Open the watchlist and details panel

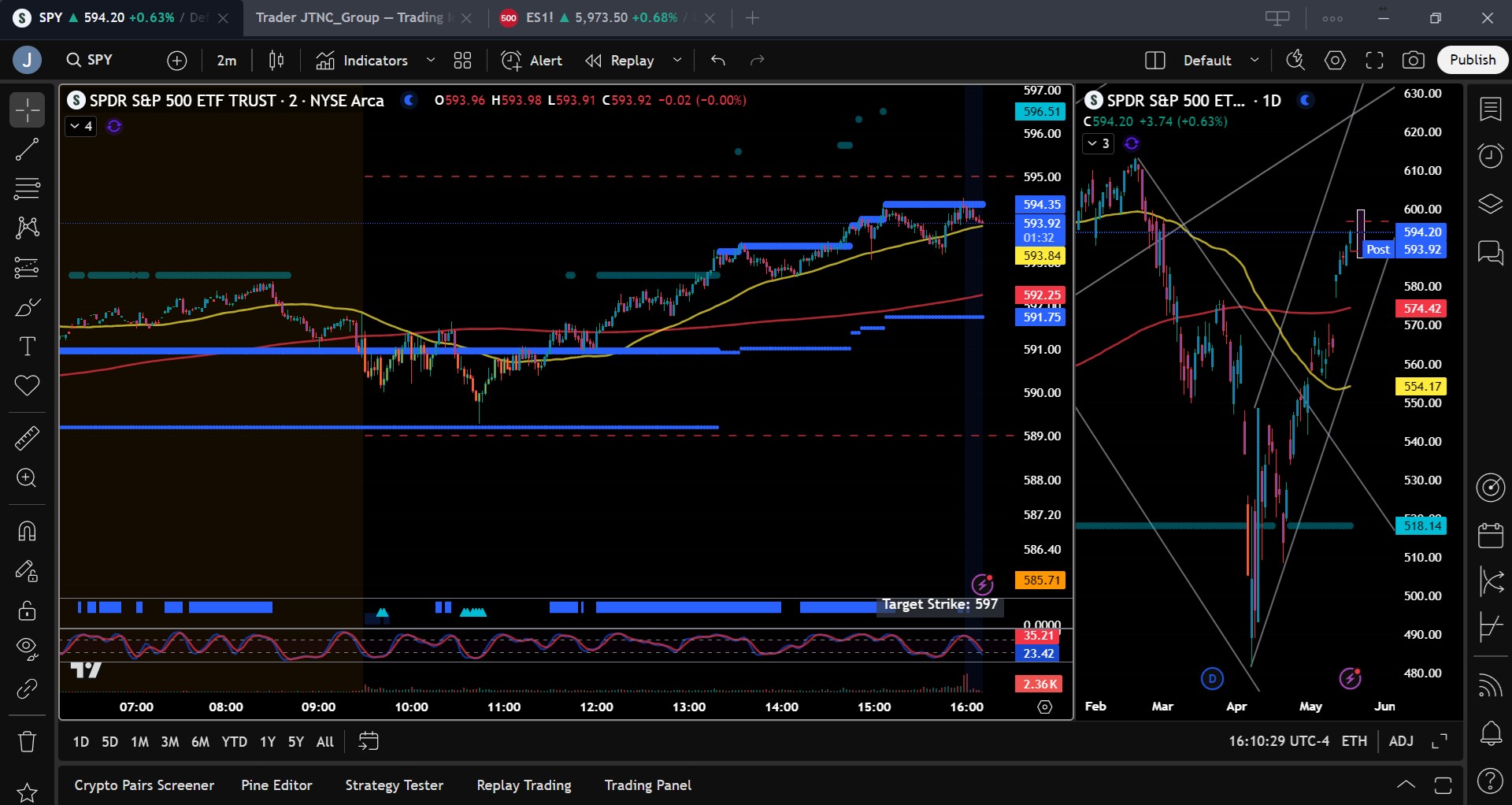[x=1490, y=109]
